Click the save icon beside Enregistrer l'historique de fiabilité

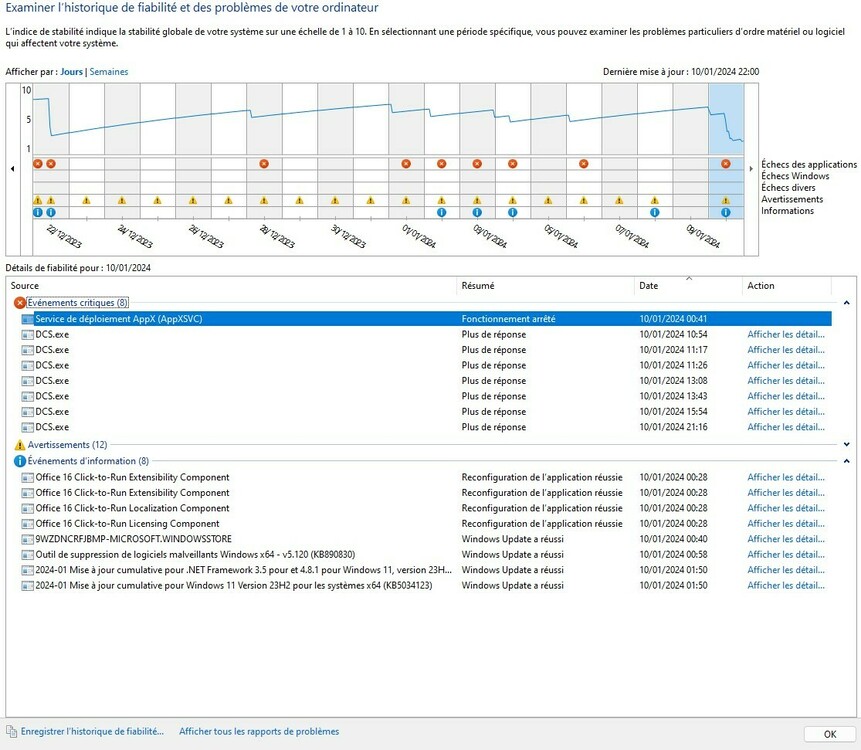tap(11, 731)
